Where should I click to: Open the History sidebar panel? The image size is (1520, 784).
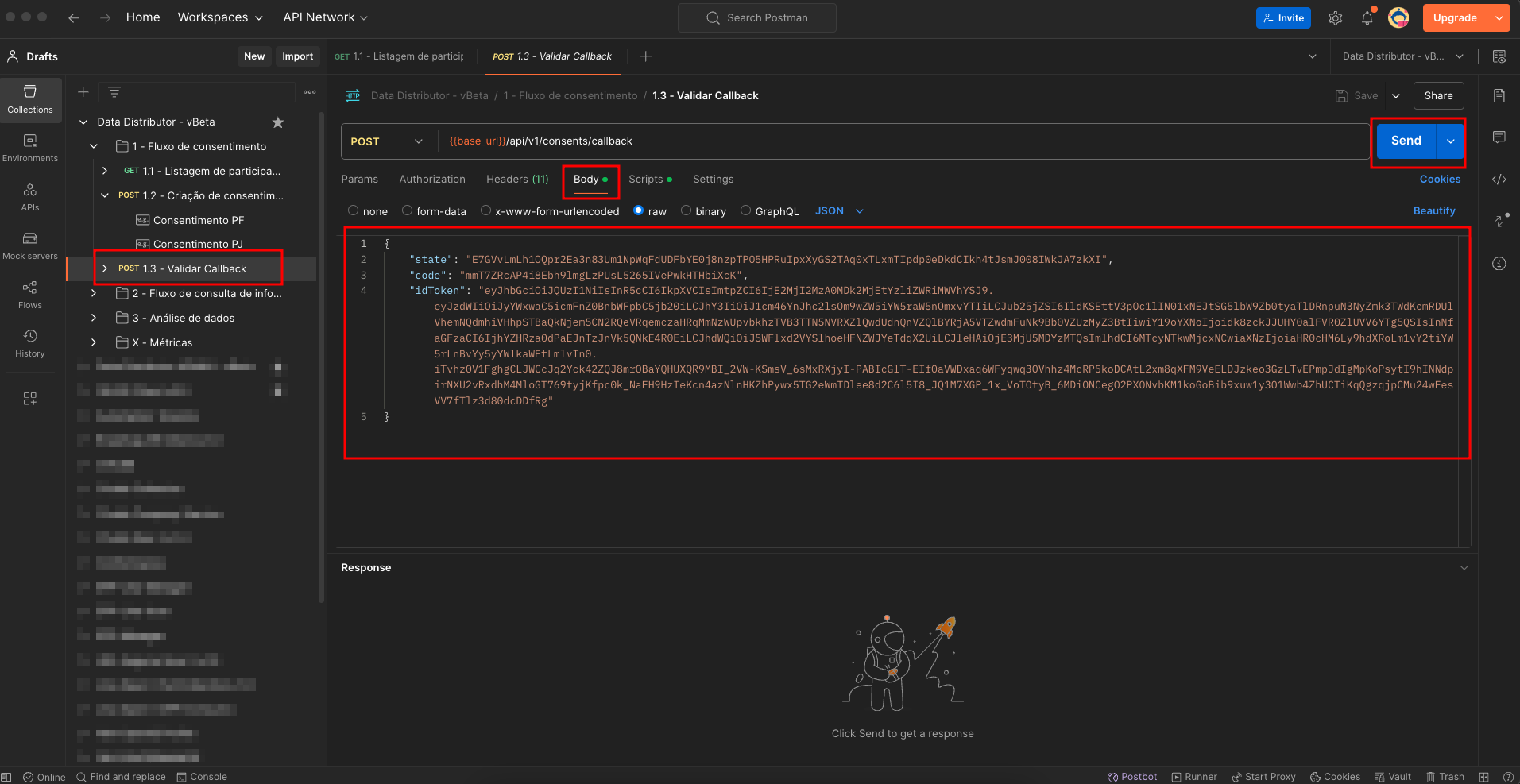30,343
